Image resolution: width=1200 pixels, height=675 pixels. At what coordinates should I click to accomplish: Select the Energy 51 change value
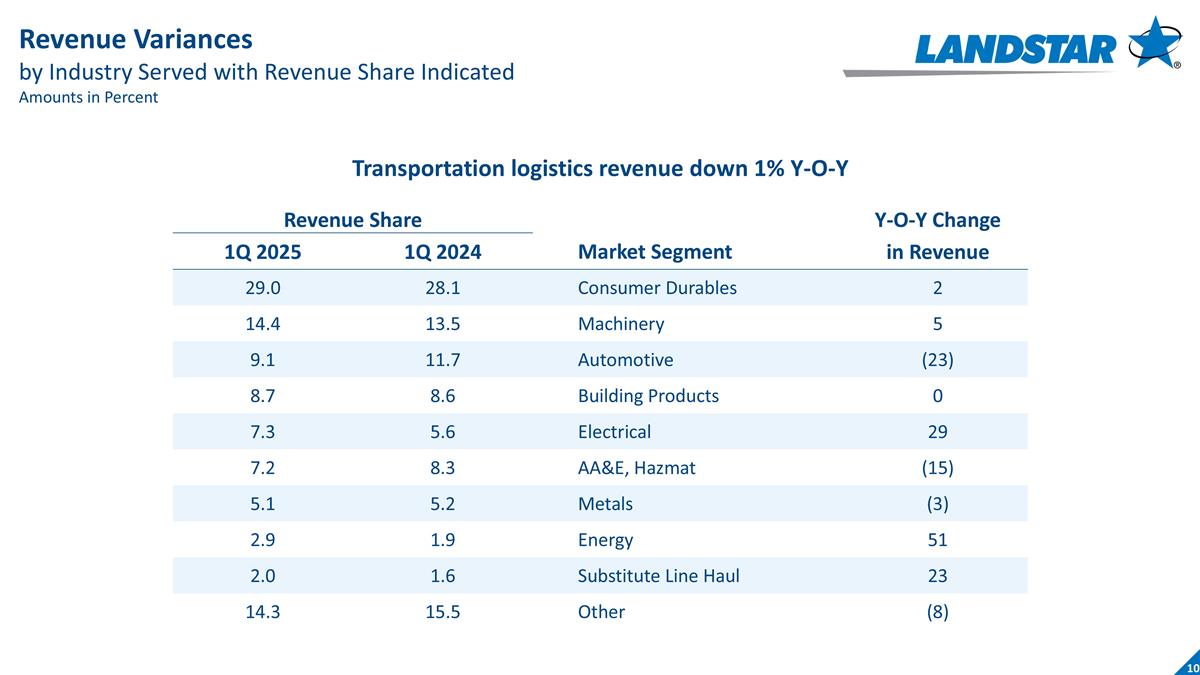click(937, 540)
